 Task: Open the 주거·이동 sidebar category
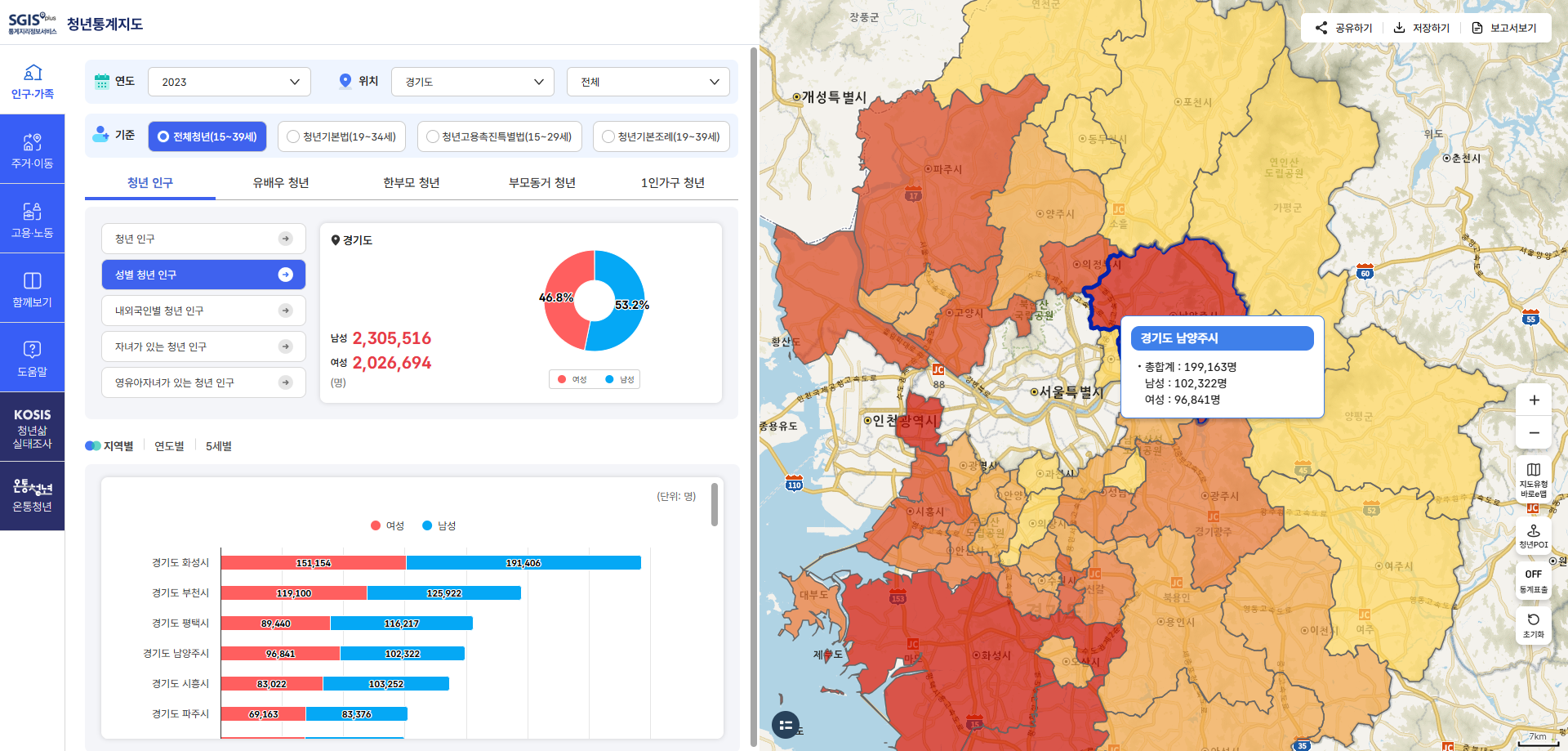33,151
